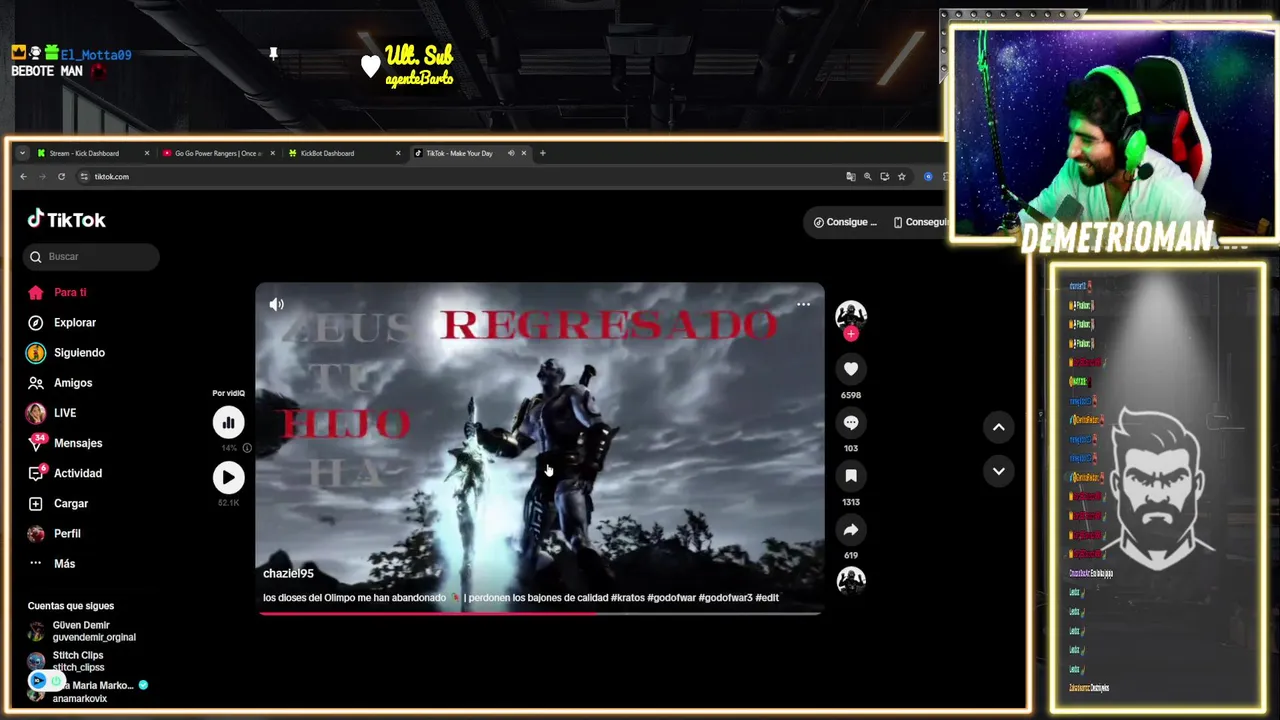Pause the God of War video

coord(540,448)
